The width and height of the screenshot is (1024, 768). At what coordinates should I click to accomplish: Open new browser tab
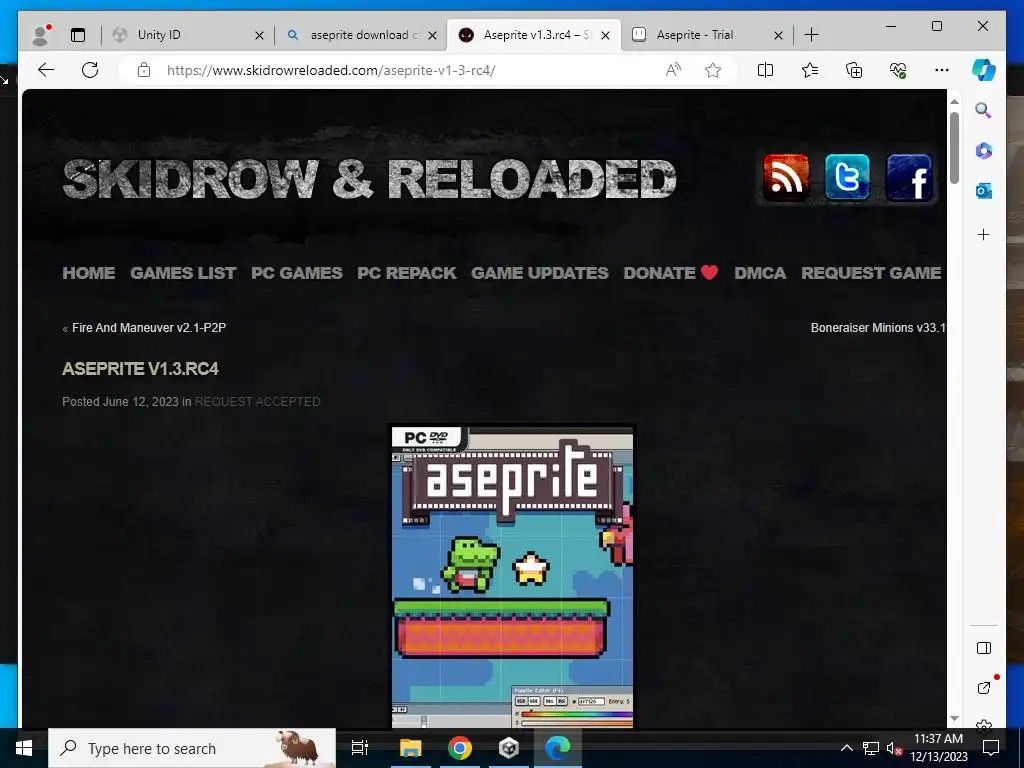[811, 35]
